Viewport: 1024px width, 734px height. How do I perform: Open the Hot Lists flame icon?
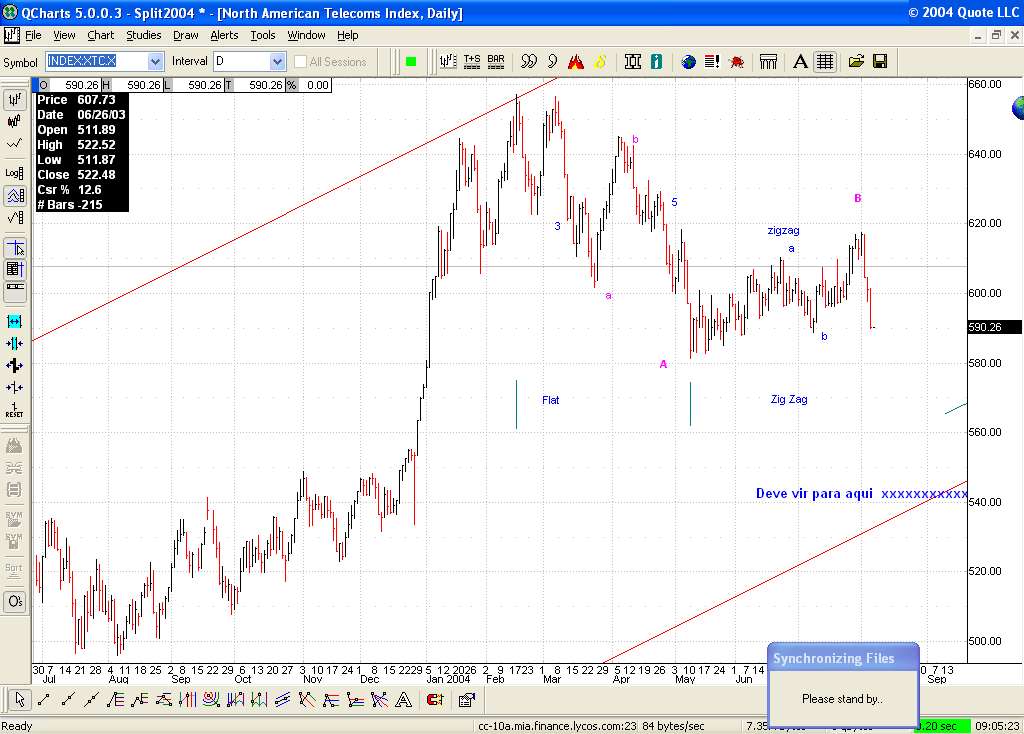pyautogui.click(x=575, y=61)
